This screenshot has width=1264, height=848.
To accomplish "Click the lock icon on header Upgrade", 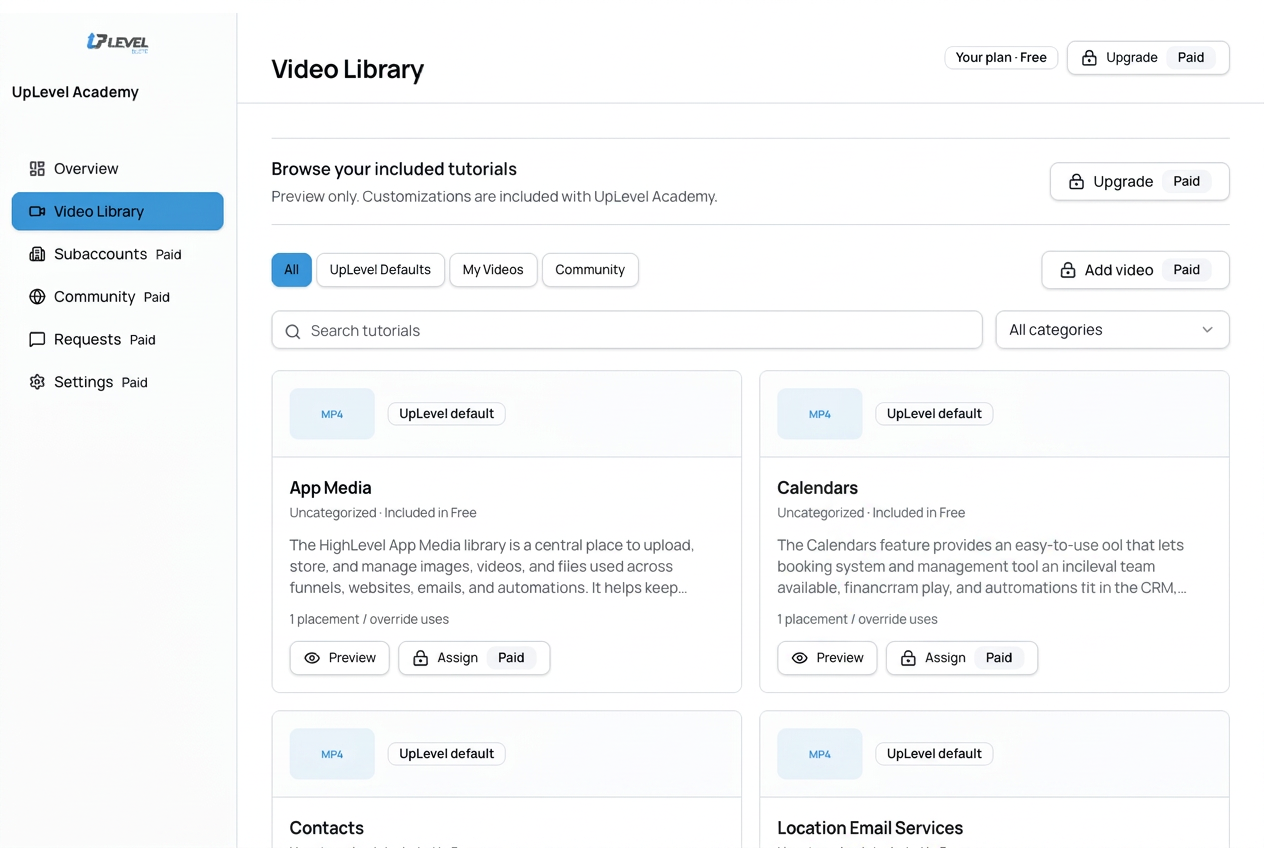I will tap(1089, 58).
